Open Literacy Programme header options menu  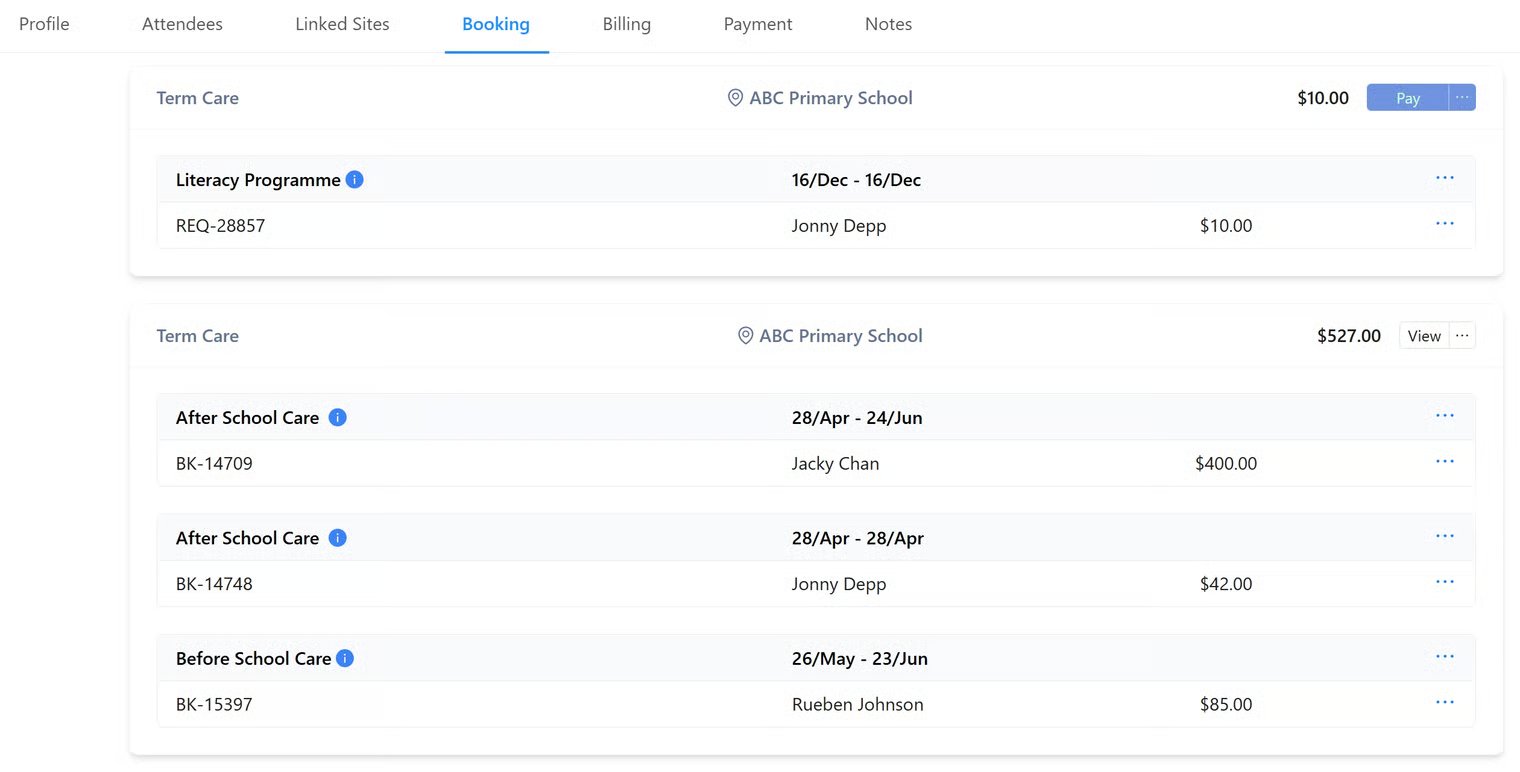[1444, 178]
